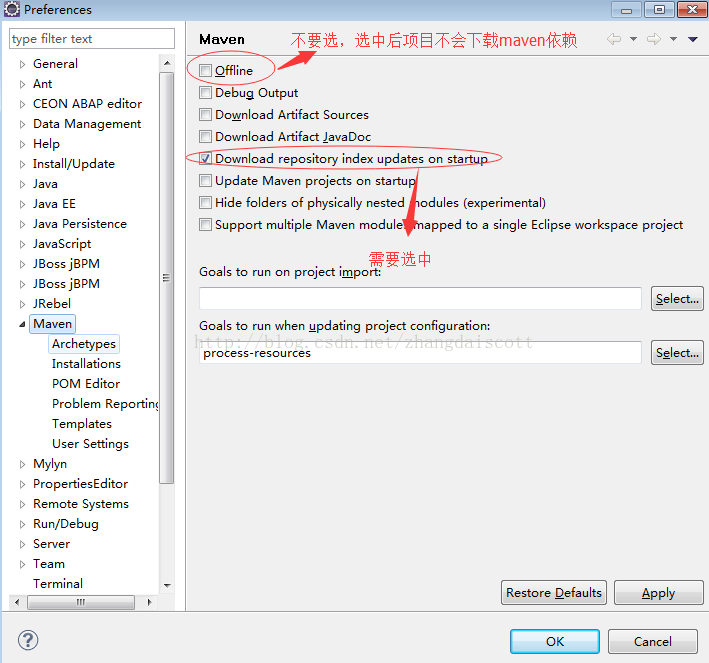Select the Java Persistence item
This screenshot has width=709, height=663.
(80, 223)
